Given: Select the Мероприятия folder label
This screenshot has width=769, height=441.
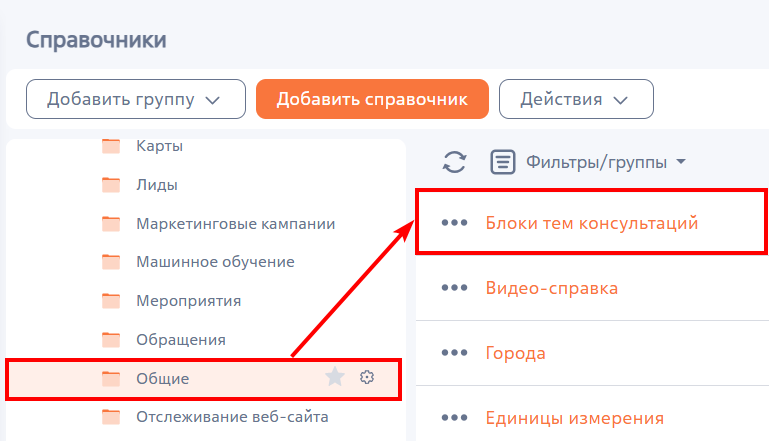Looking at the screenshot, I should [188, 301].
